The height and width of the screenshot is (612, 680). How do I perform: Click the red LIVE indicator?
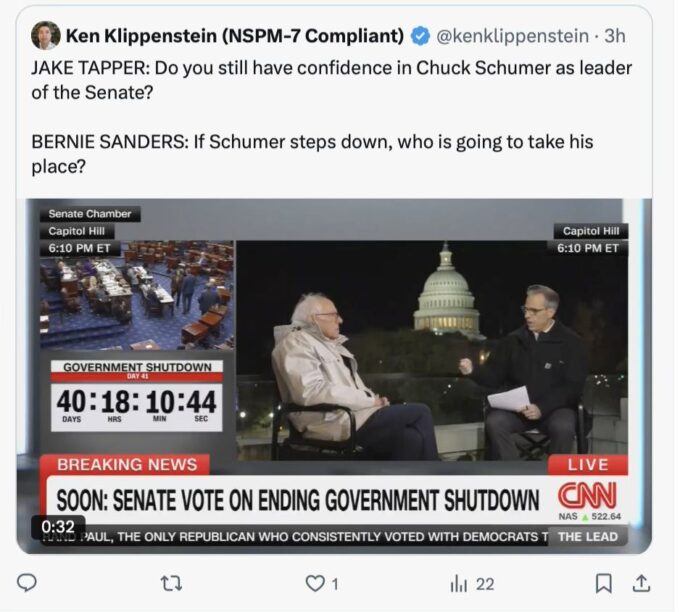tap(587, 465)
